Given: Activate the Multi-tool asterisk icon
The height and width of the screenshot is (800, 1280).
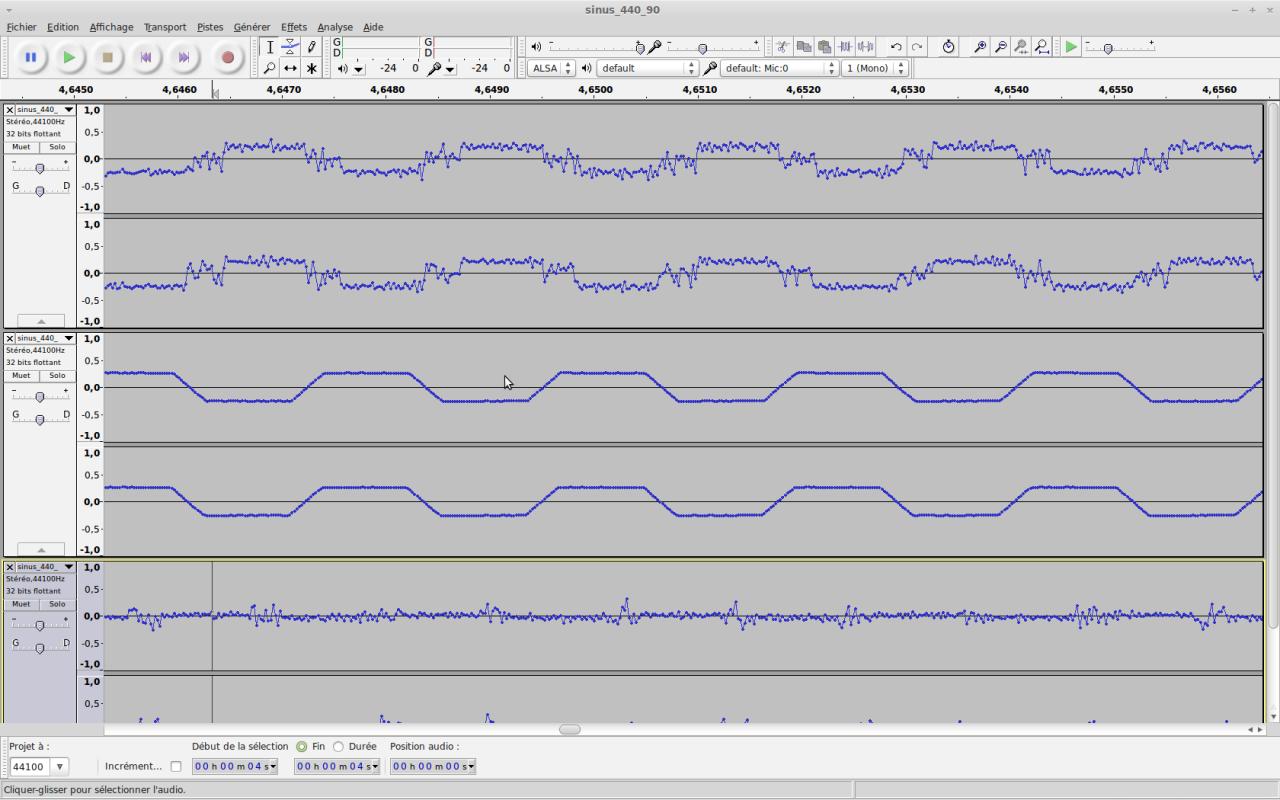Looking at the screenshot, I should (x=311, y=68).
